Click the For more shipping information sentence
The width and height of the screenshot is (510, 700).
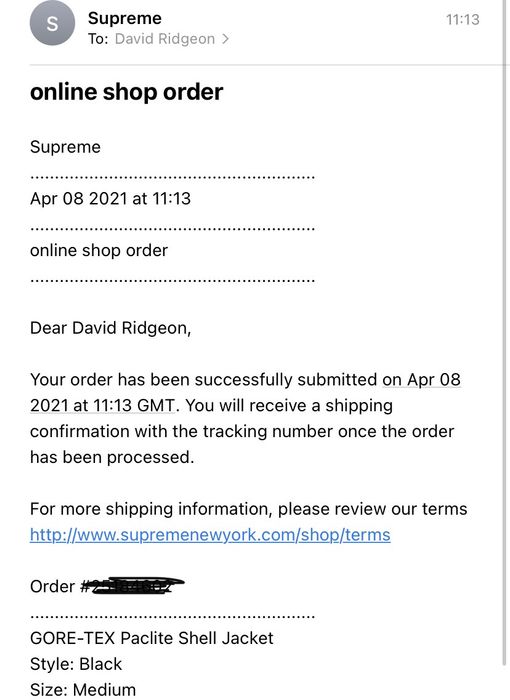pyautogui.click(x=248, y=509)
